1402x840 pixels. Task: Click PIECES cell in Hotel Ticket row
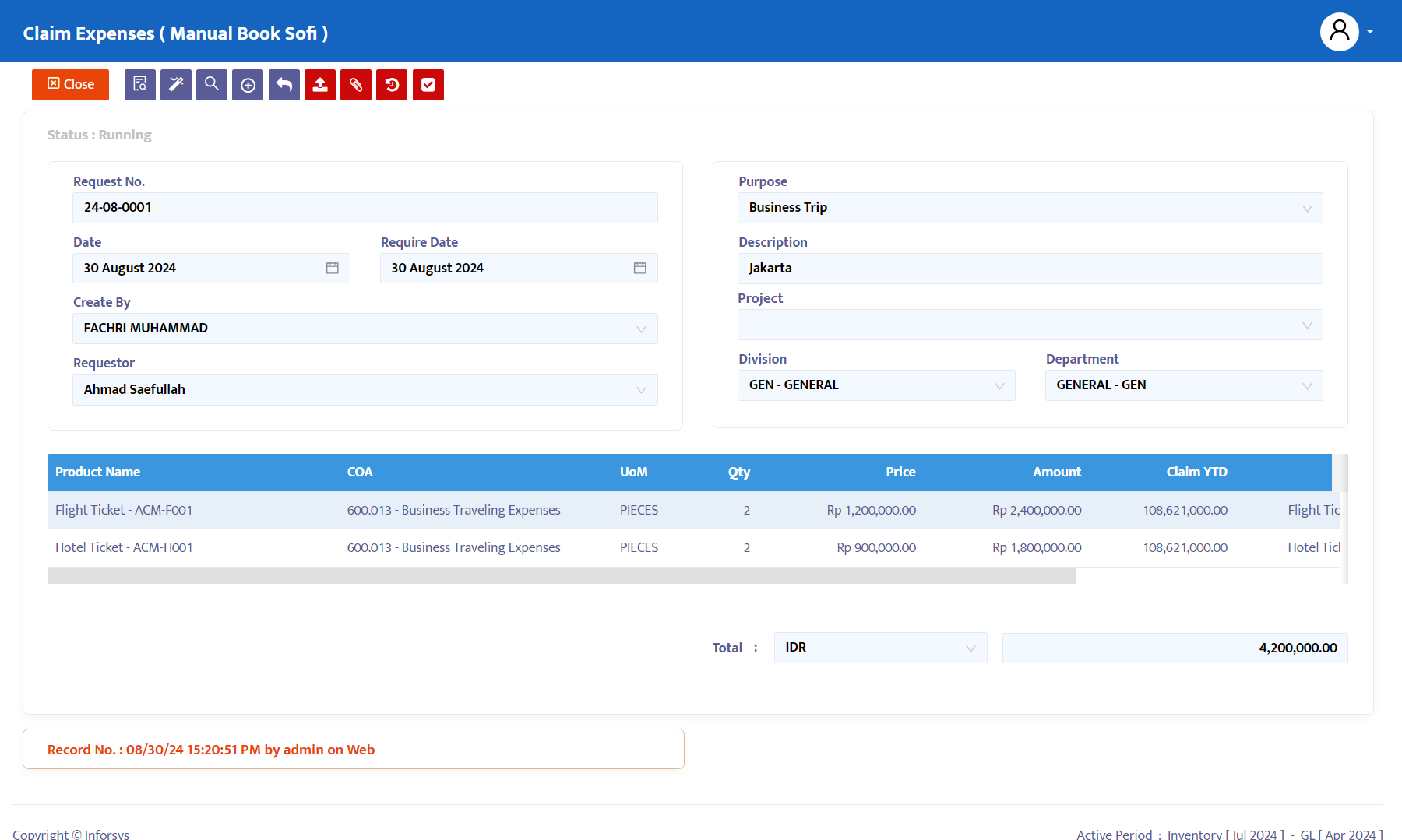coord(639,547)
